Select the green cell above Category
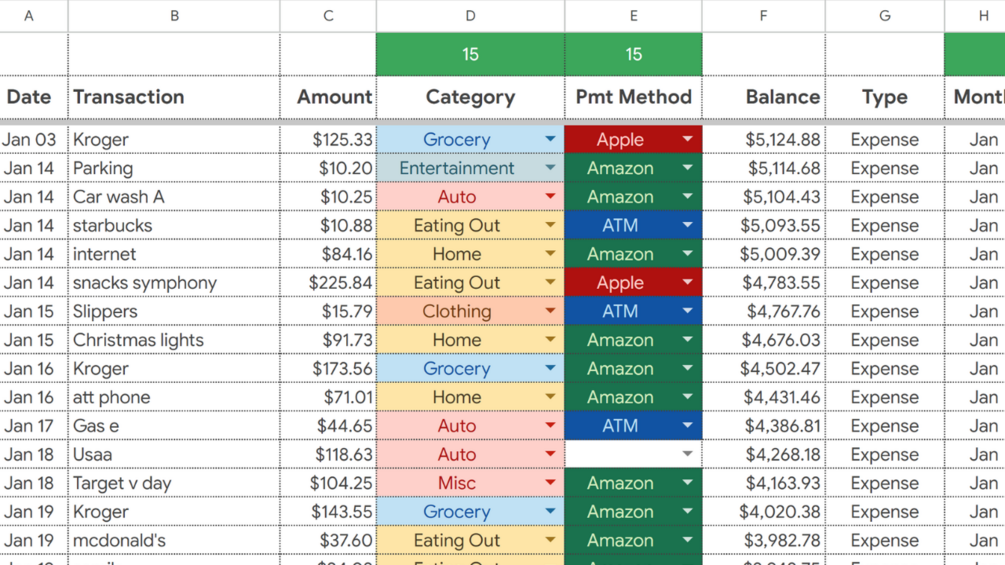This screenshot has width=1005, height=565. (470, 54)
